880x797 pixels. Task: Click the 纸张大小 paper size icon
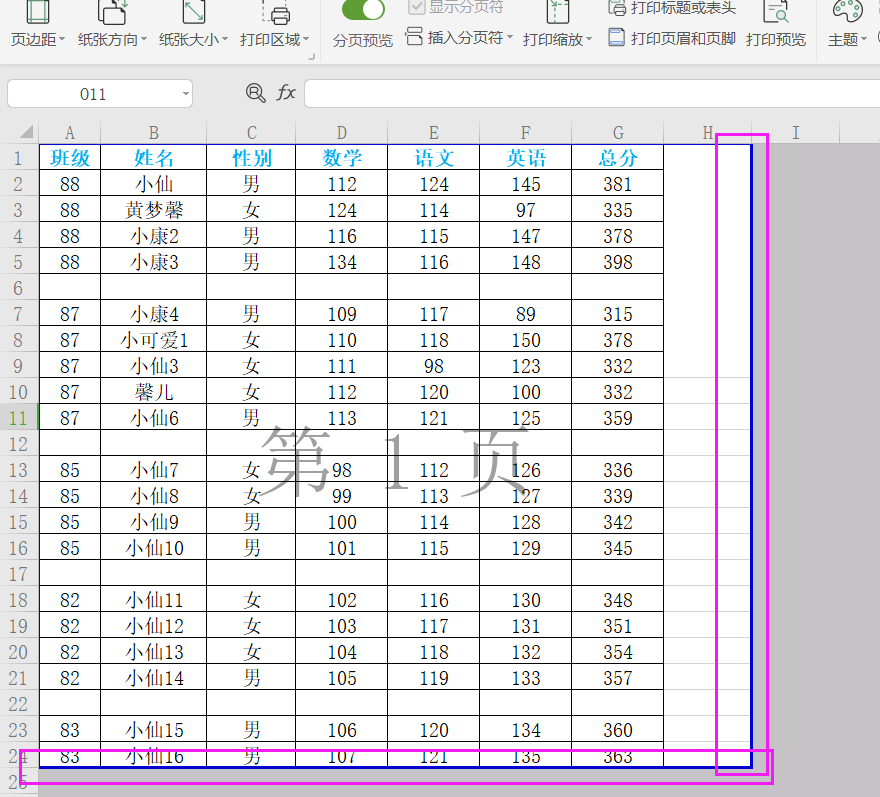[x=194, y=12]
